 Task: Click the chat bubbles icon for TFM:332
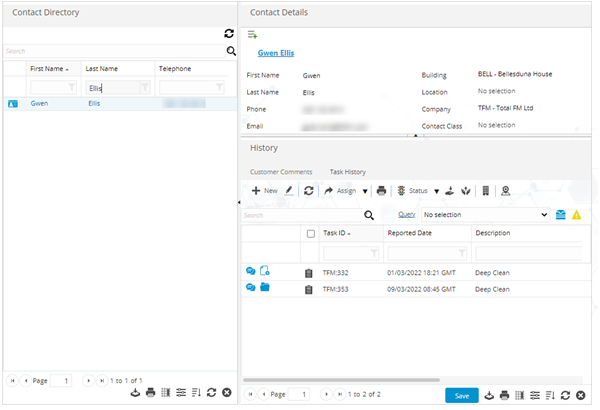tap(250, 271)
